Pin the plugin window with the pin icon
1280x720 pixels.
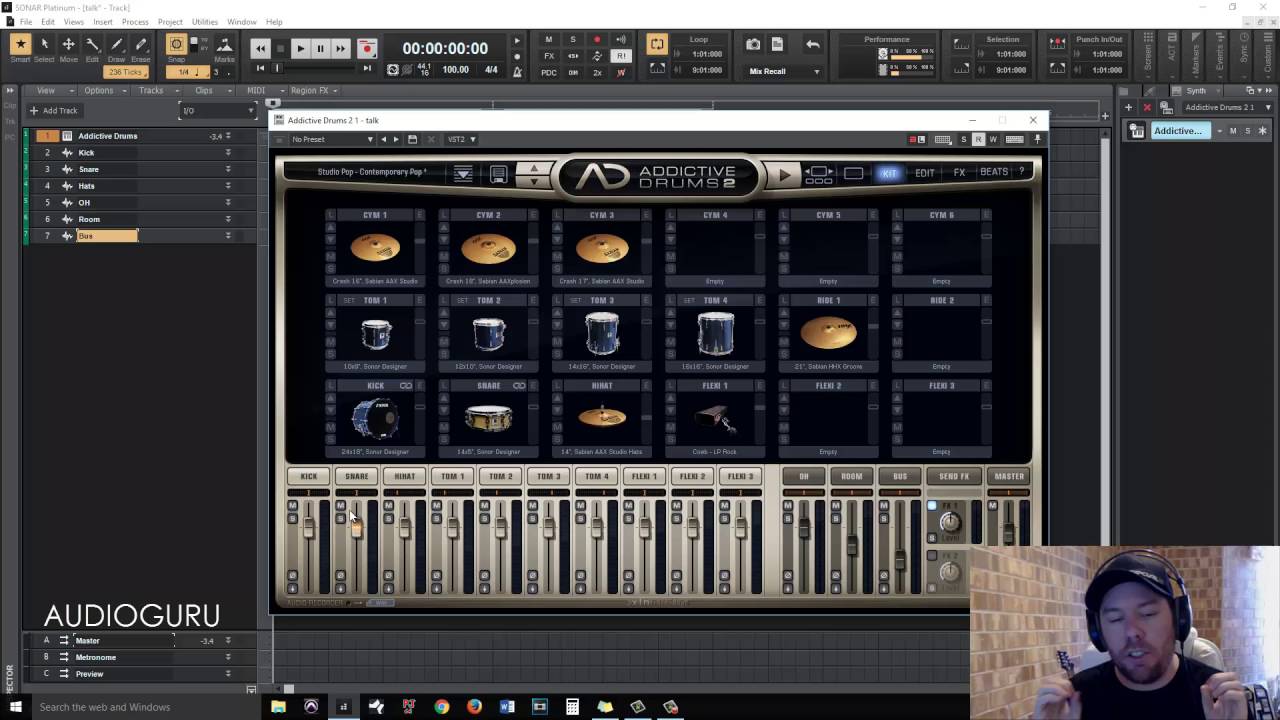coord(1037,139)
